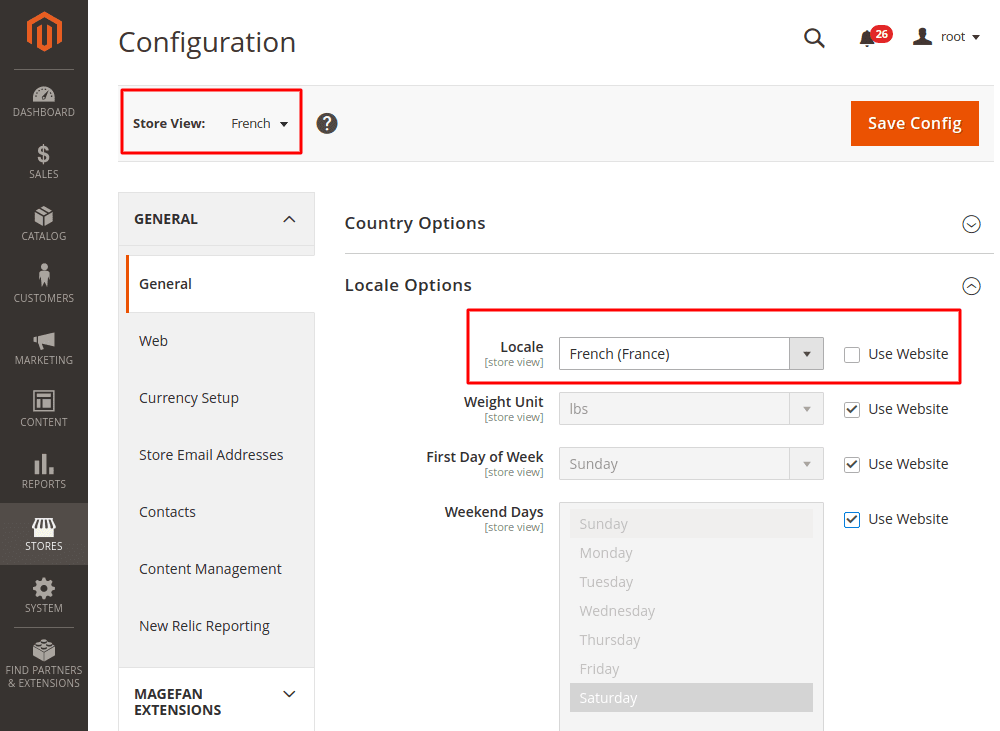The height and width of the screenshot is (731, 1000).
Task: Click the Magento logo icon
Action: pos(44,33)
